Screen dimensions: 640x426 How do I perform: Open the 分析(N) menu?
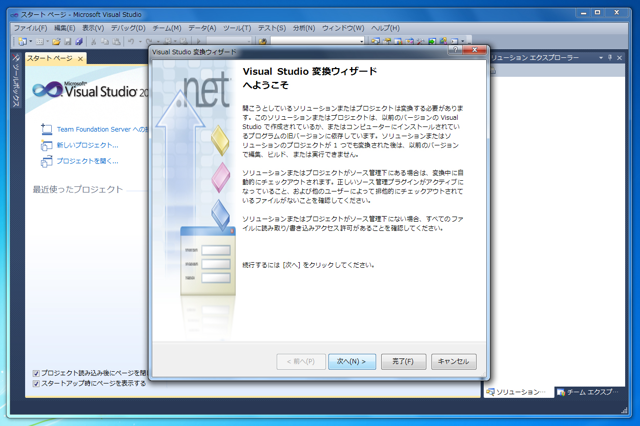304,28
